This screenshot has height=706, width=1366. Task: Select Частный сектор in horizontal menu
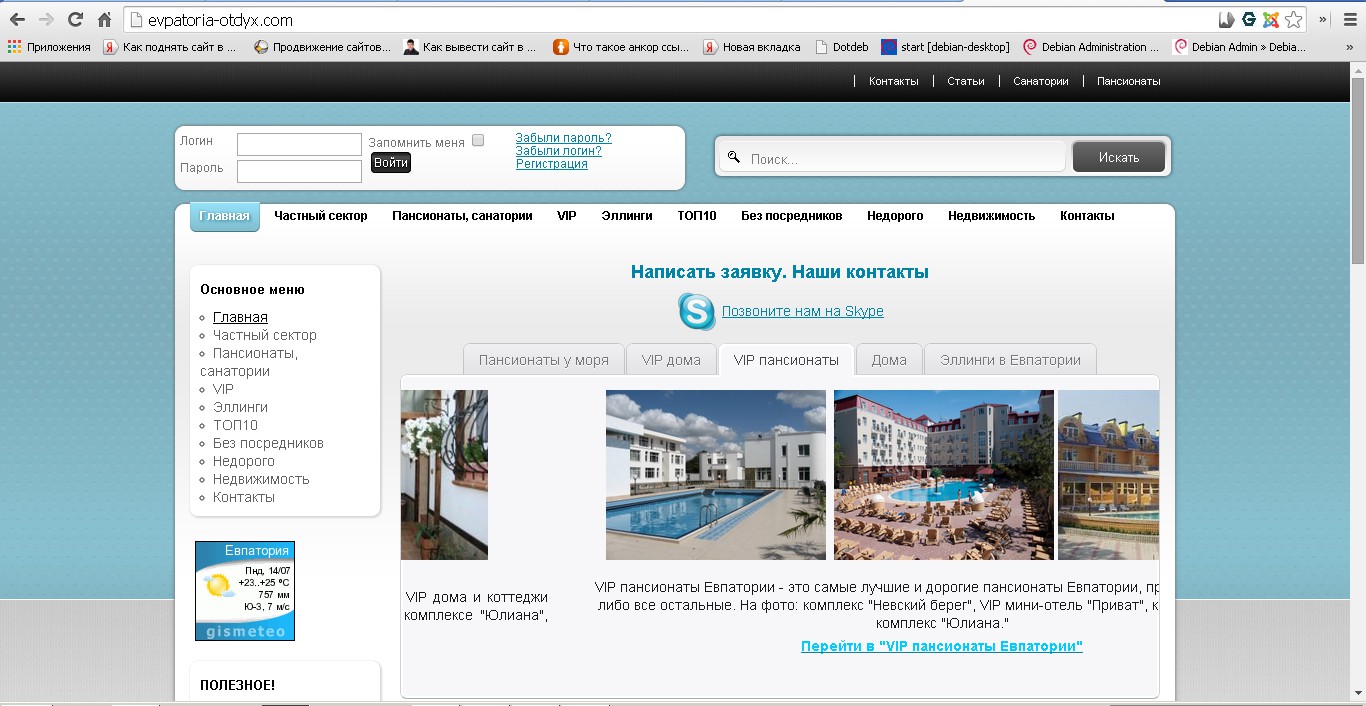pyautogui.click(x=321, y=216)
